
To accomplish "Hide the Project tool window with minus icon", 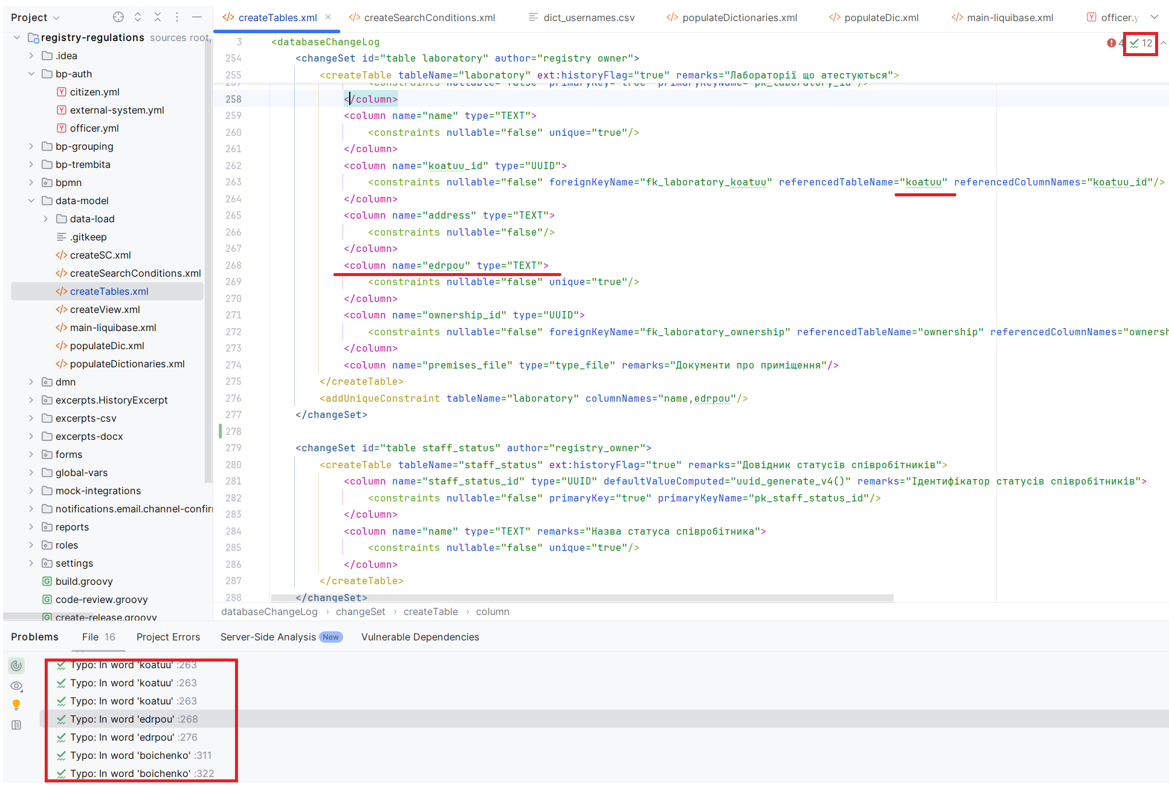I will pyautogui.click(x=196, y=17).
